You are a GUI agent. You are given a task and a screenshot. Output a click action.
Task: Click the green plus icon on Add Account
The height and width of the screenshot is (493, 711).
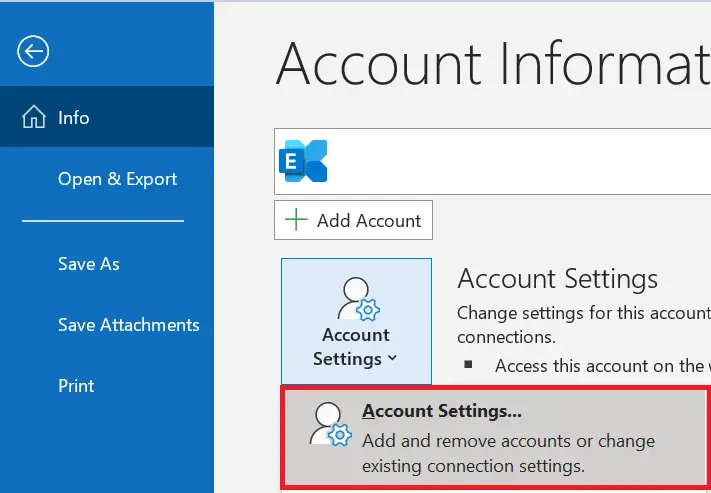click(296, 220)
